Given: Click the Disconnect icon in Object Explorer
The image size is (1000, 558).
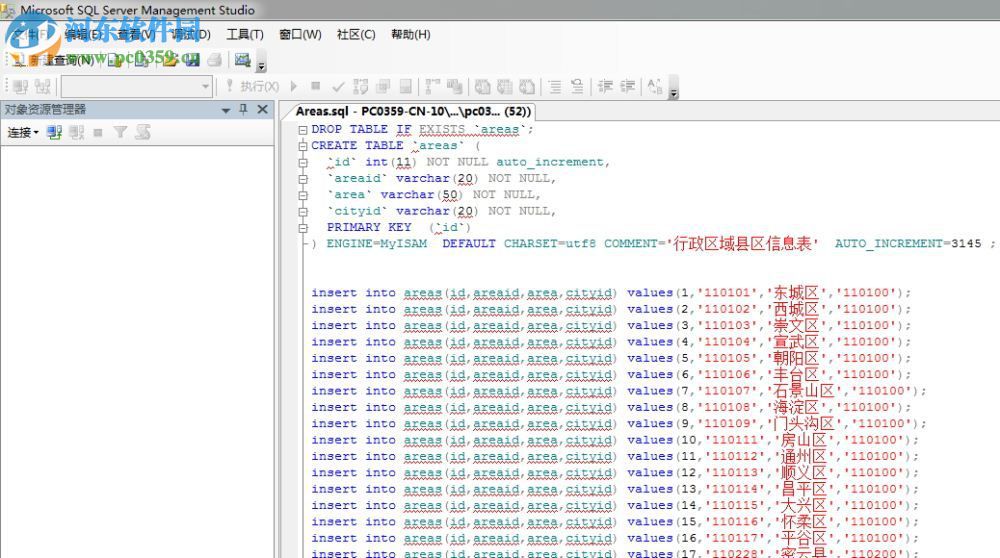Looking at the screenshot, I should pyautogui.click(x=77, y=132).
